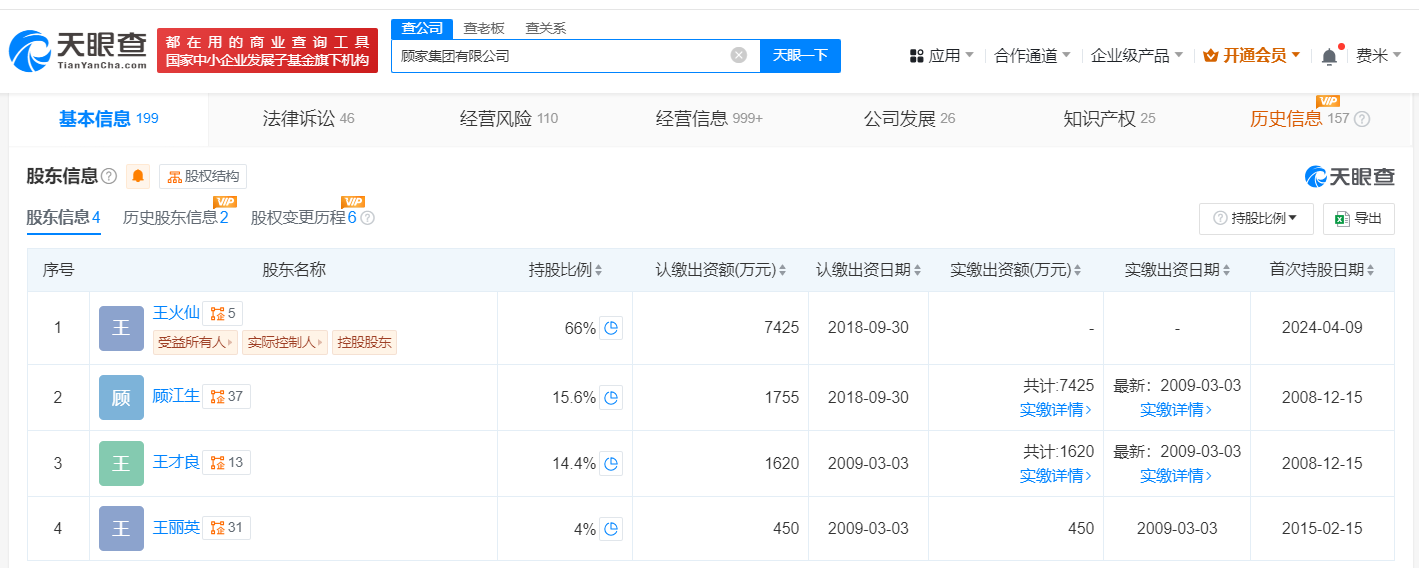
Task: Open the 应用 apps dropdown
Action: (x=941, y=56)
